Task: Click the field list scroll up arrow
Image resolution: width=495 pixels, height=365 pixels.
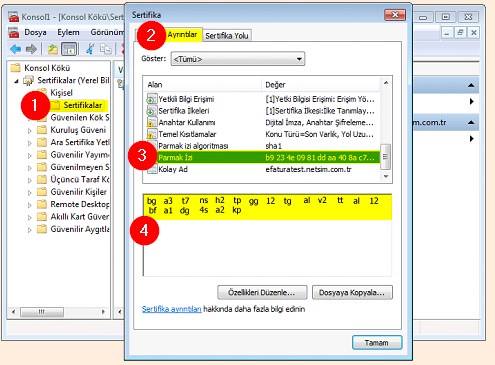Action: (x=386, y=82)
